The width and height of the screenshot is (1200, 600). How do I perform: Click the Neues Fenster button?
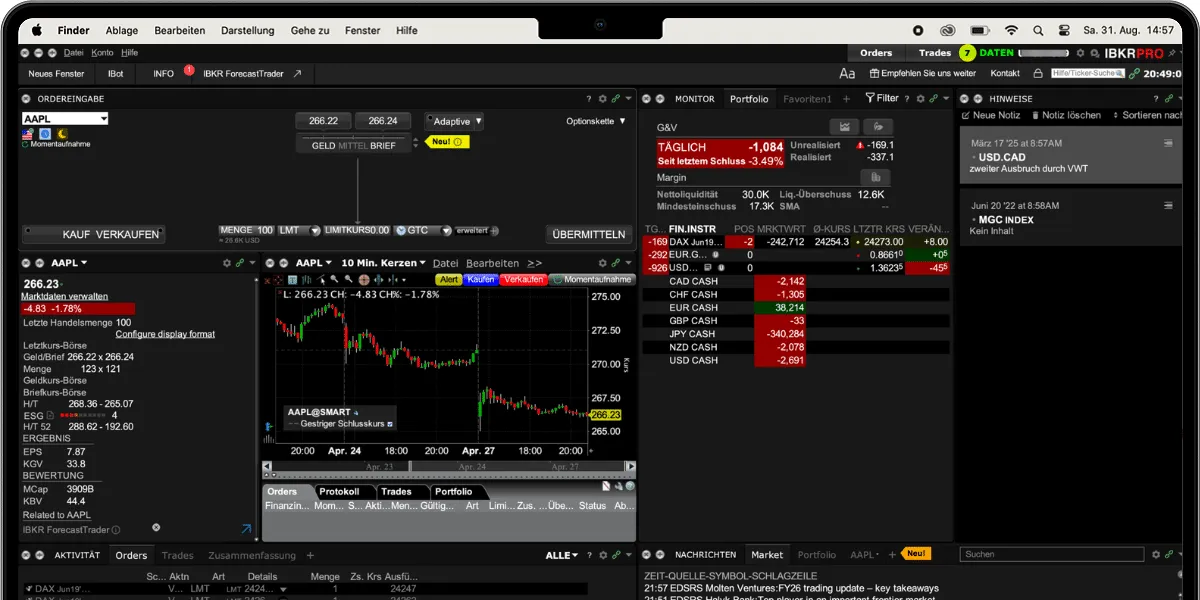tap(56, 73)
